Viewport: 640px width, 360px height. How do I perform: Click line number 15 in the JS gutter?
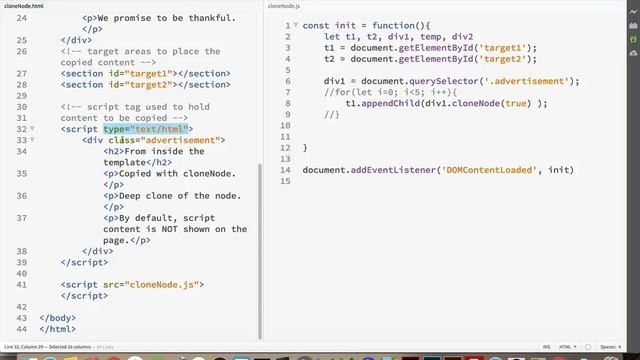pos(285,181)
